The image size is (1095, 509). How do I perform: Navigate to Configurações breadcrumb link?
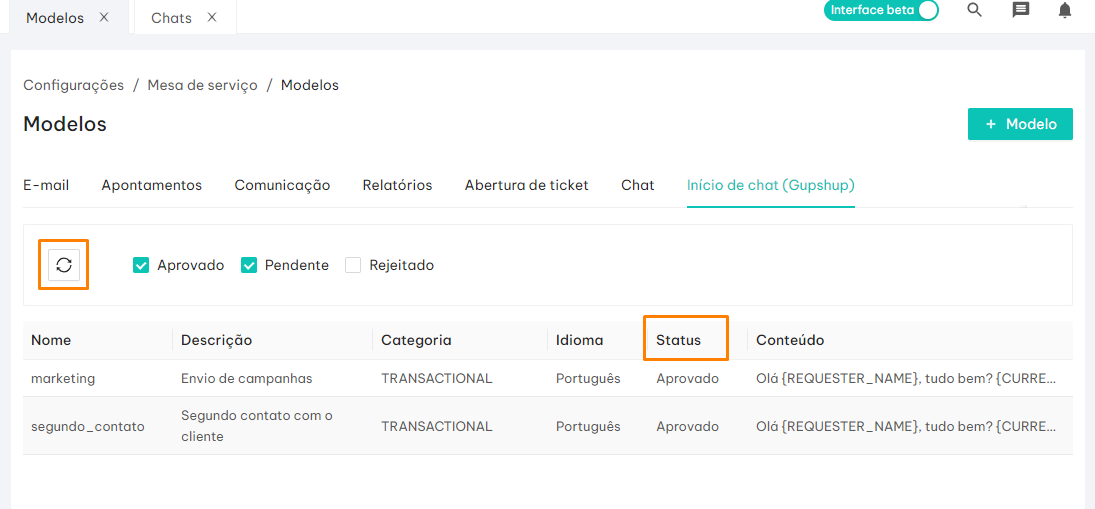tap(73, 85)
